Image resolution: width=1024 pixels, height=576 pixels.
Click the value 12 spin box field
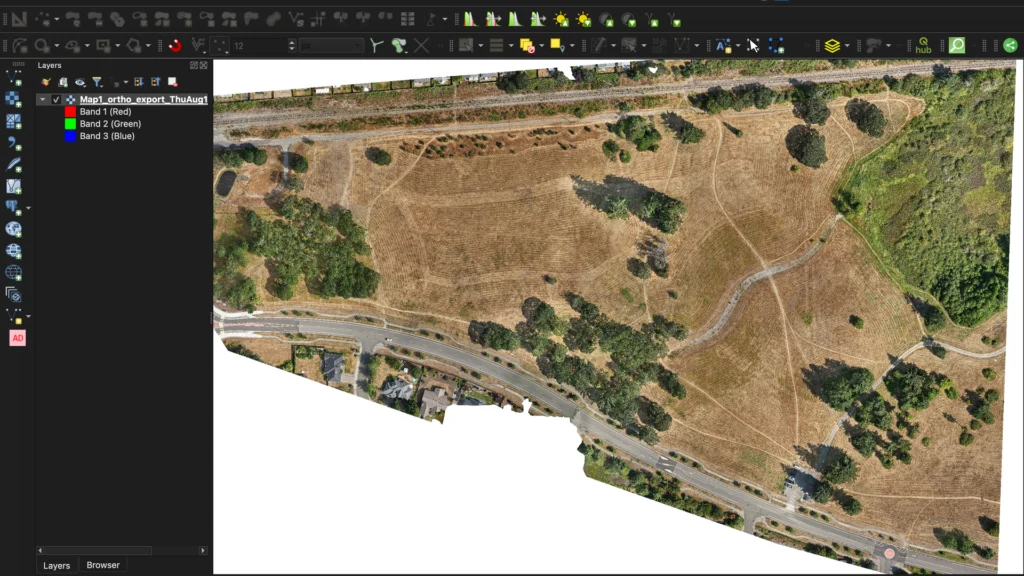pos(259,46)
